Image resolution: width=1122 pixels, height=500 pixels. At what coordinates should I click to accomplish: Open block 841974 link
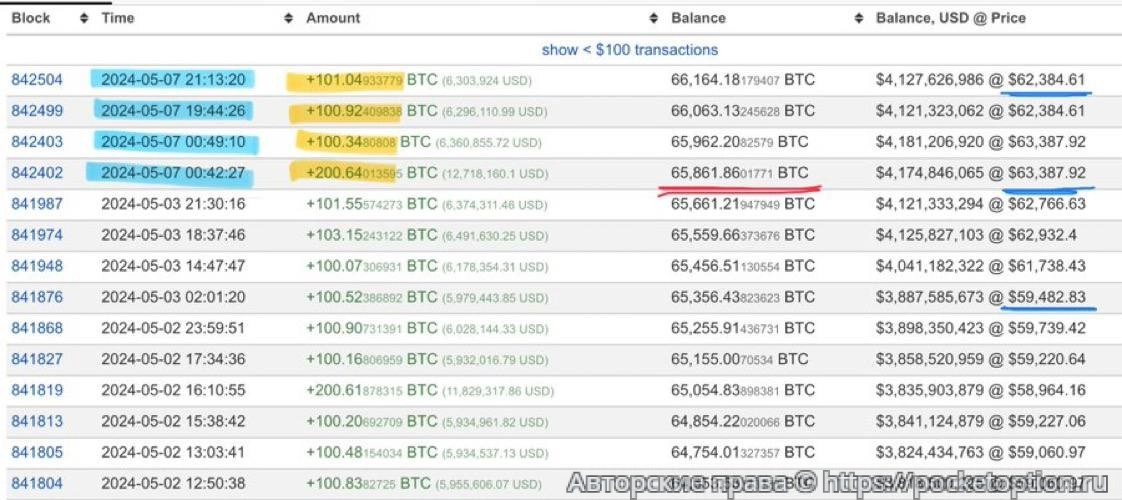coord(37,235)
